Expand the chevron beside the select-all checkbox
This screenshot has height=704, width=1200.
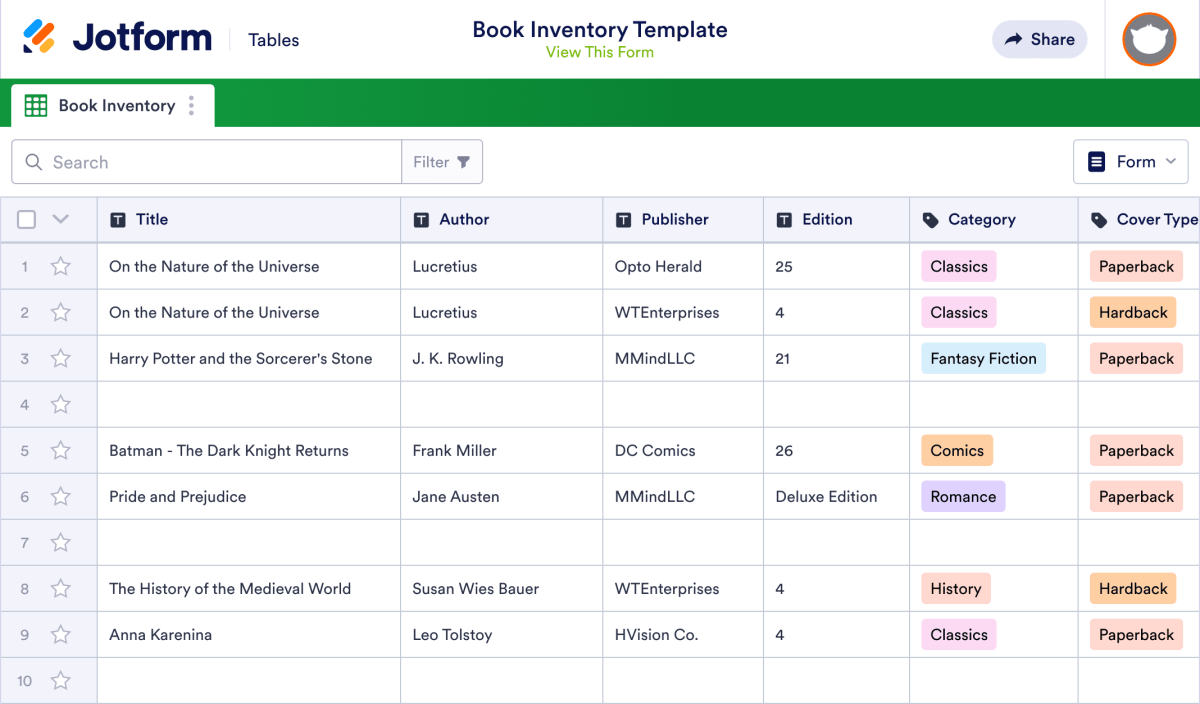click(x=58, y=219)
